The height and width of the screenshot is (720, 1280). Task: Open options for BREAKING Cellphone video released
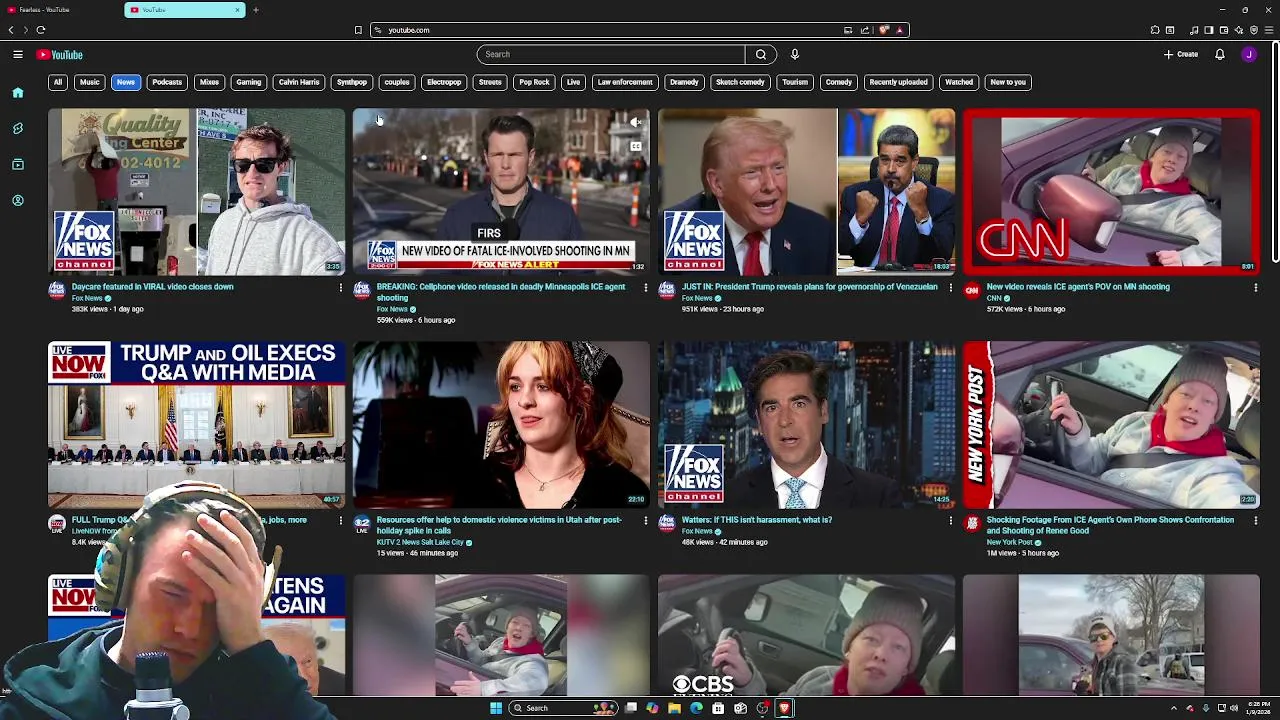click(x=645, y=288)
